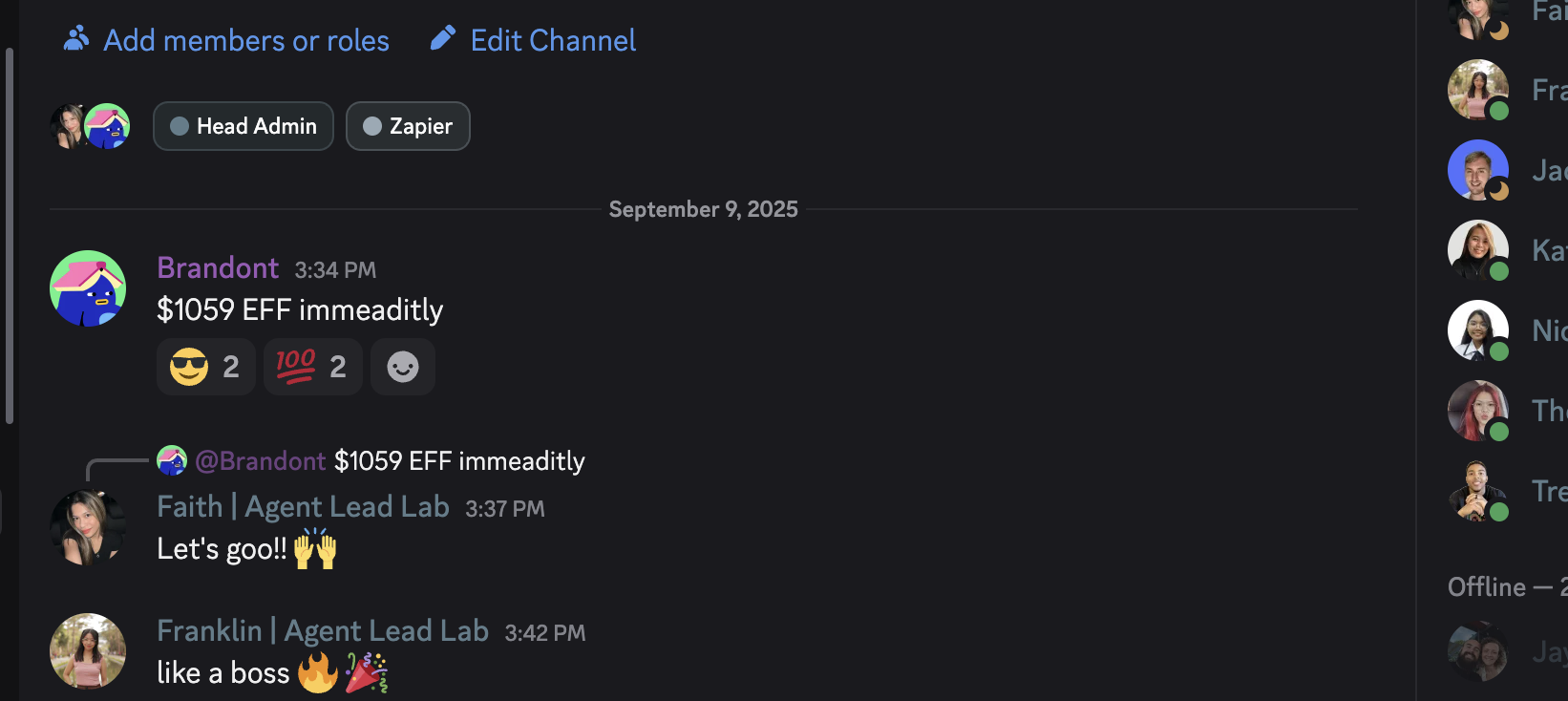Click Franklin | Agent Lead Lab username
Viewport: 1568px width, 701px height.
323,630
